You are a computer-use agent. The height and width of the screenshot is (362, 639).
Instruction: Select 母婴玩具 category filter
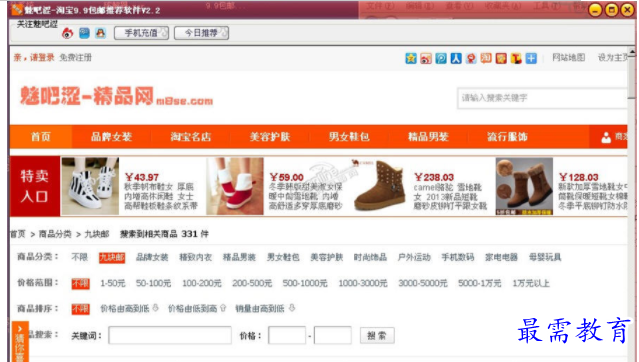pos(545,257)
